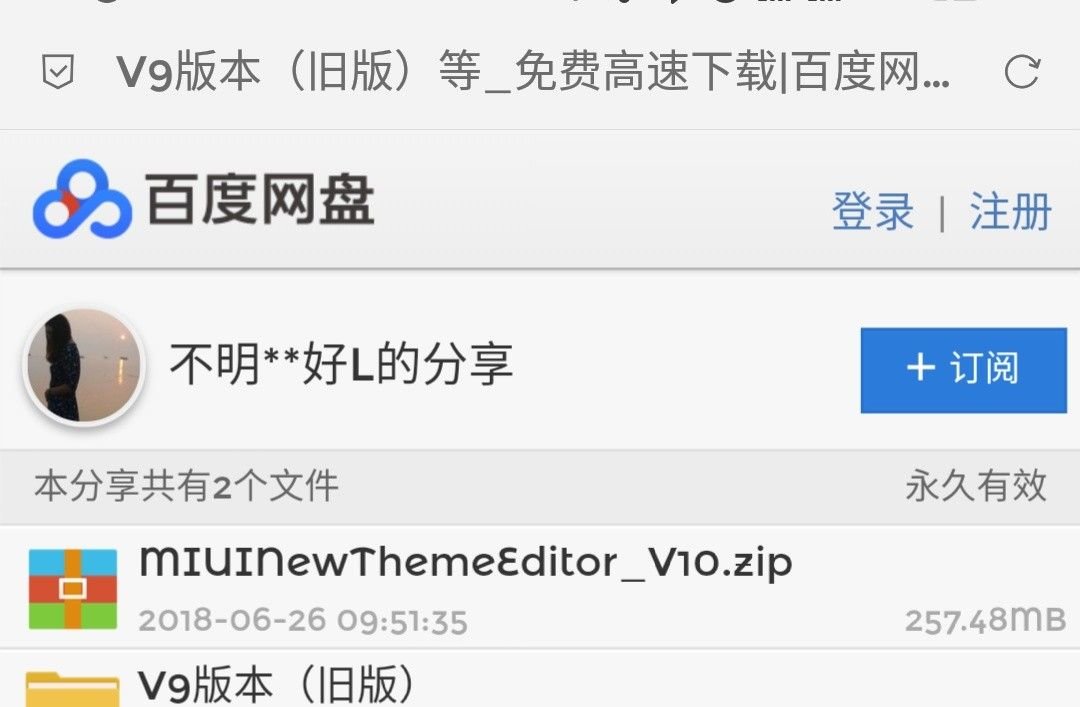The image size is (1080, 707).
Task: Open the 注册 register link
Action: tap(1010, 211)
